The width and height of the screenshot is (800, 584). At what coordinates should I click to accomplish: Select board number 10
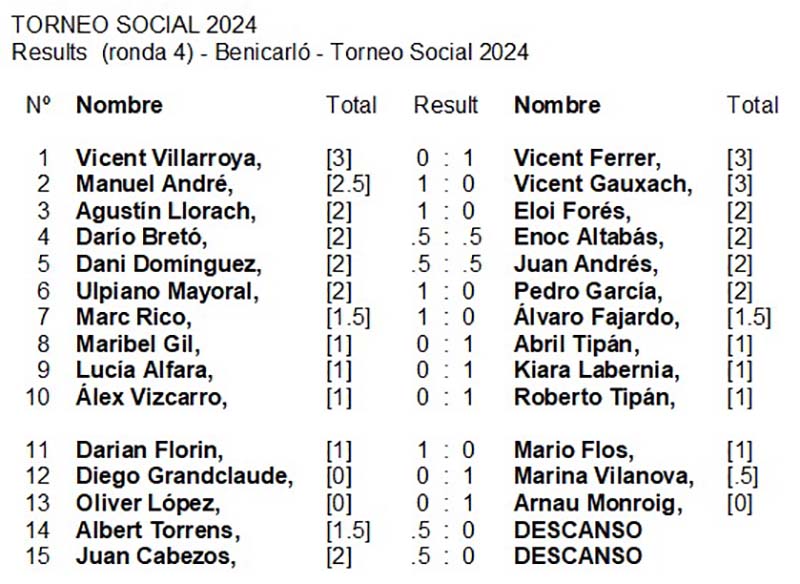coord(38,397)
